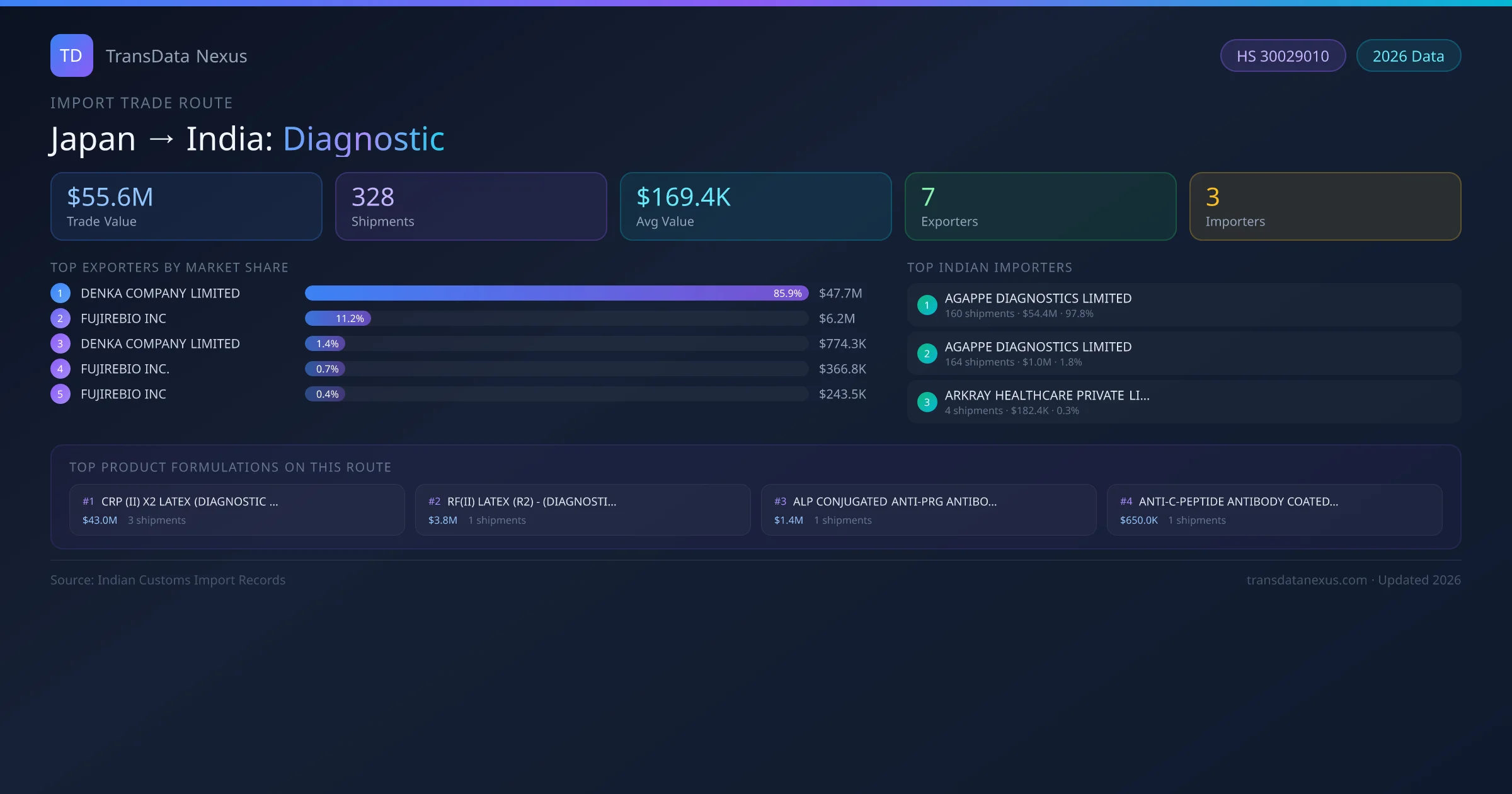
Task: Open CRP (II) X2 LATEX product card
Action: (x=237, y=510)
